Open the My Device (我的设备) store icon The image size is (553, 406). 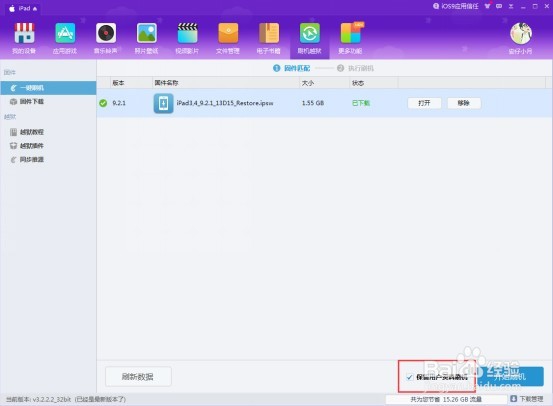24,33
